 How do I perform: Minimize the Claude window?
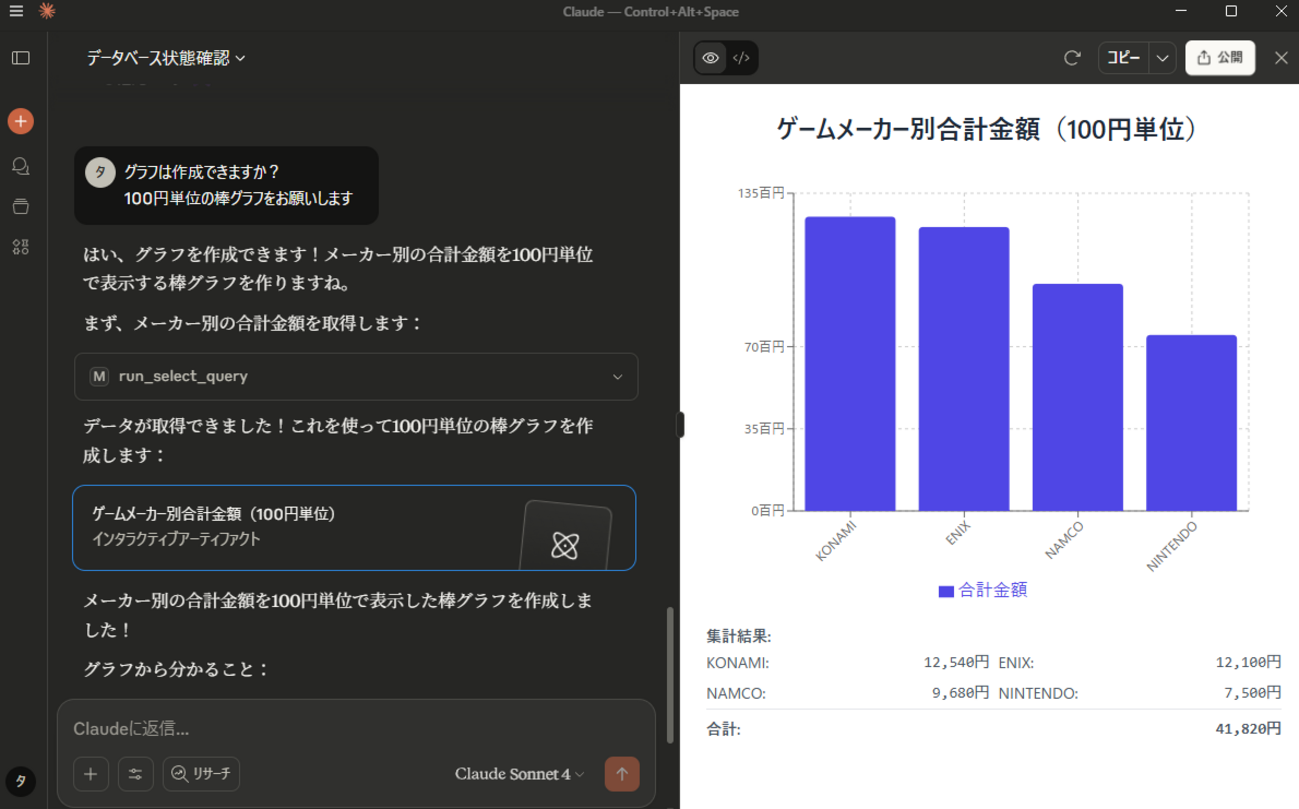pos(1182,12)
